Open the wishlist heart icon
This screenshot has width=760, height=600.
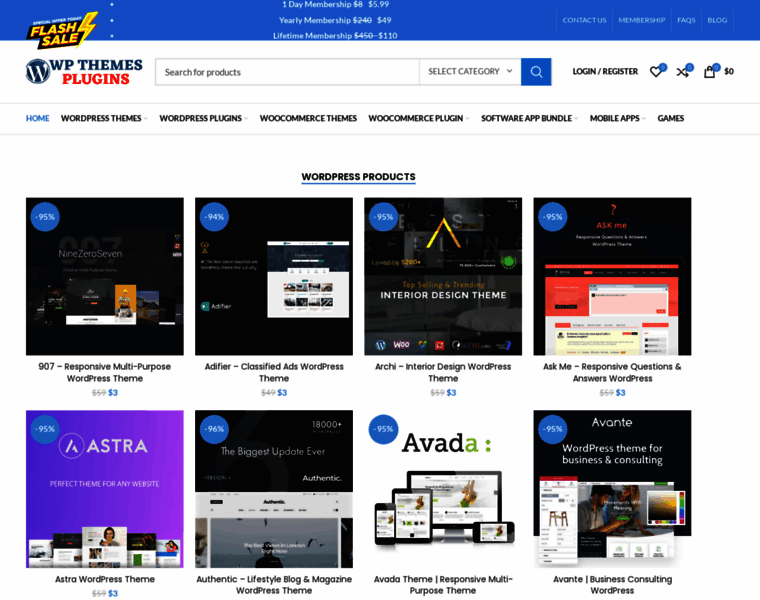click(x=656, y=72)
